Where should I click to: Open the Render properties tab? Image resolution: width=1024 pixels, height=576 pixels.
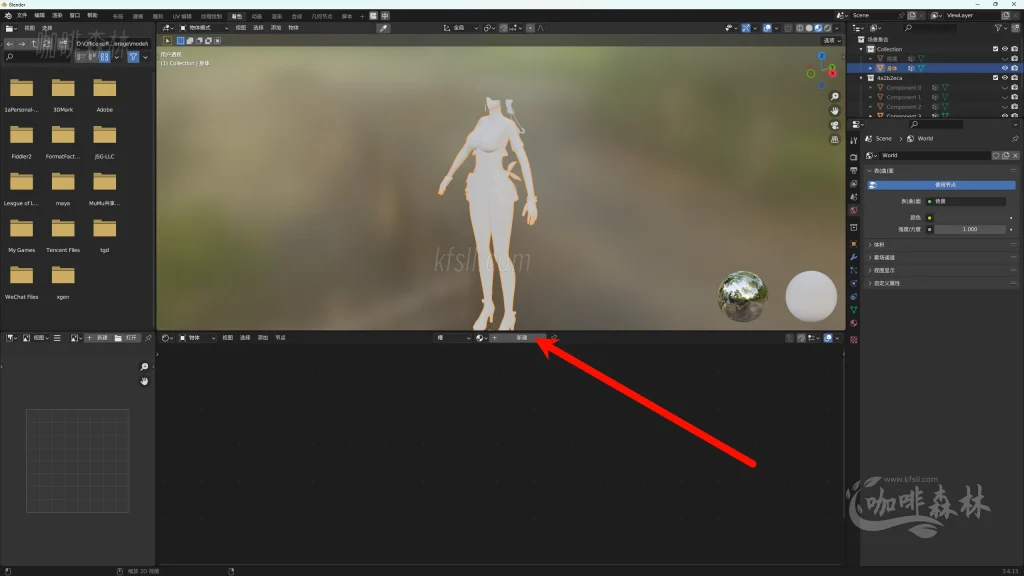[x=854, y=157]
